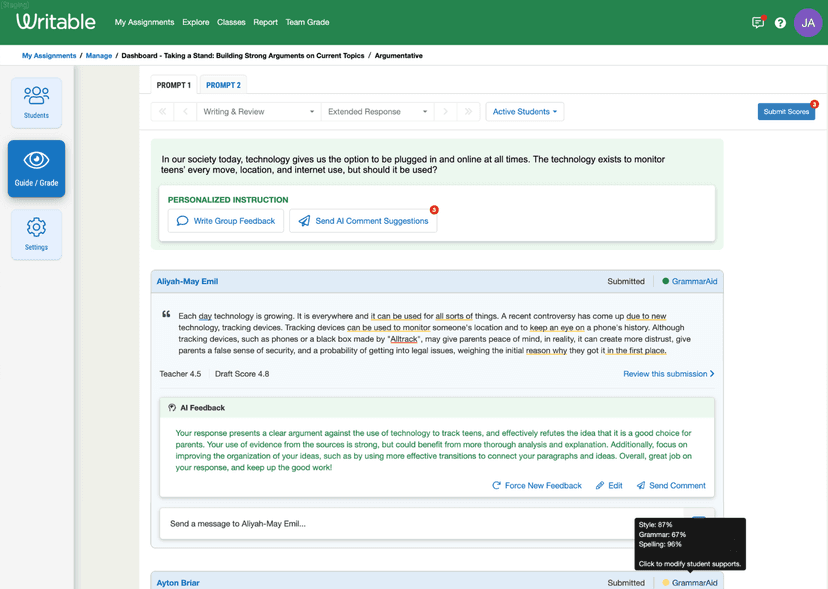Click the help question mark icon
The width and height of the screenshot is (828, 589).
pyautogui.click(x=780, y=21)
